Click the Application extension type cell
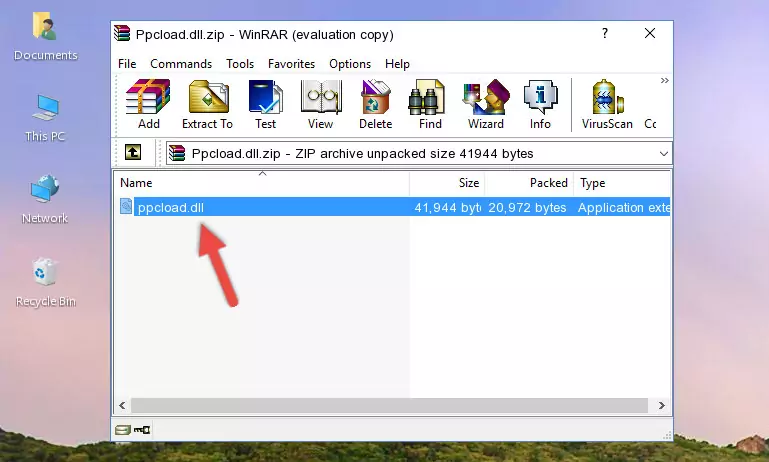769x462 pixels. (623, 208)
